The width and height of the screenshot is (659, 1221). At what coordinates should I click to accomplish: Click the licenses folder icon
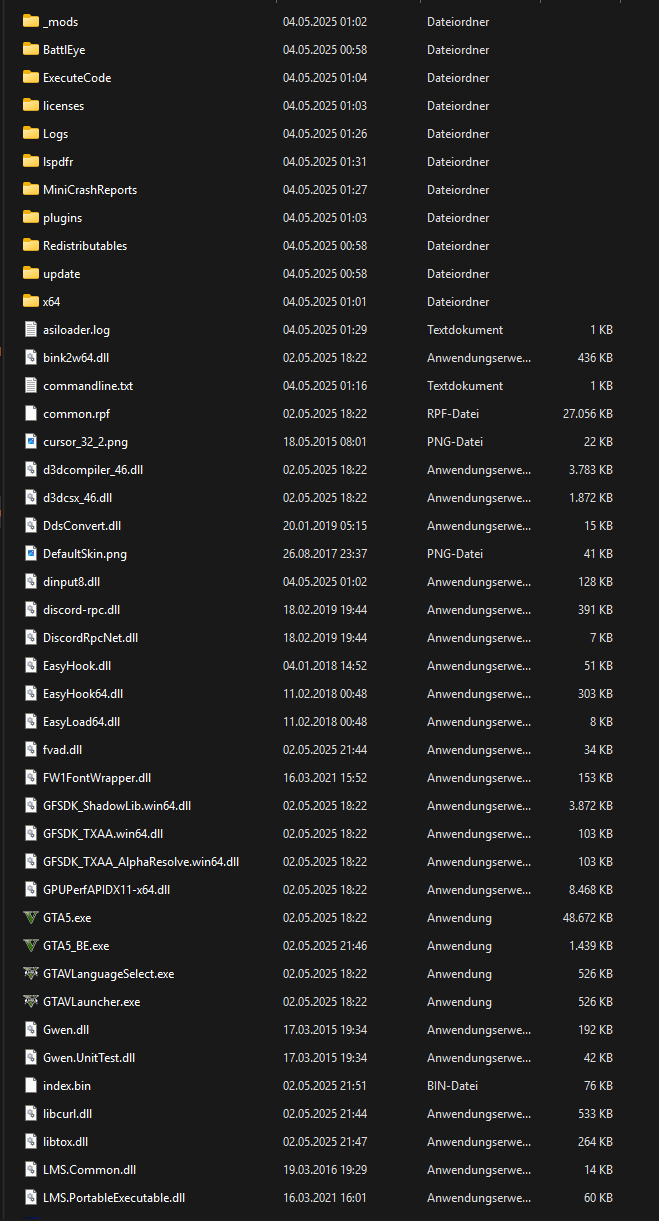(30, 105)
